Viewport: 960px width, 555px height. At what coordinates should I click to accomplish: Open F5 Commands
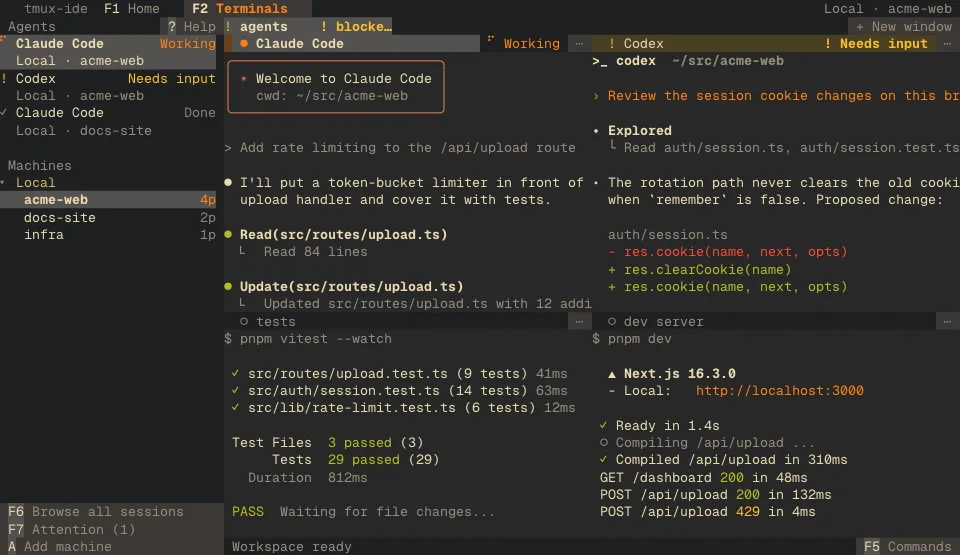click(907, 546)
